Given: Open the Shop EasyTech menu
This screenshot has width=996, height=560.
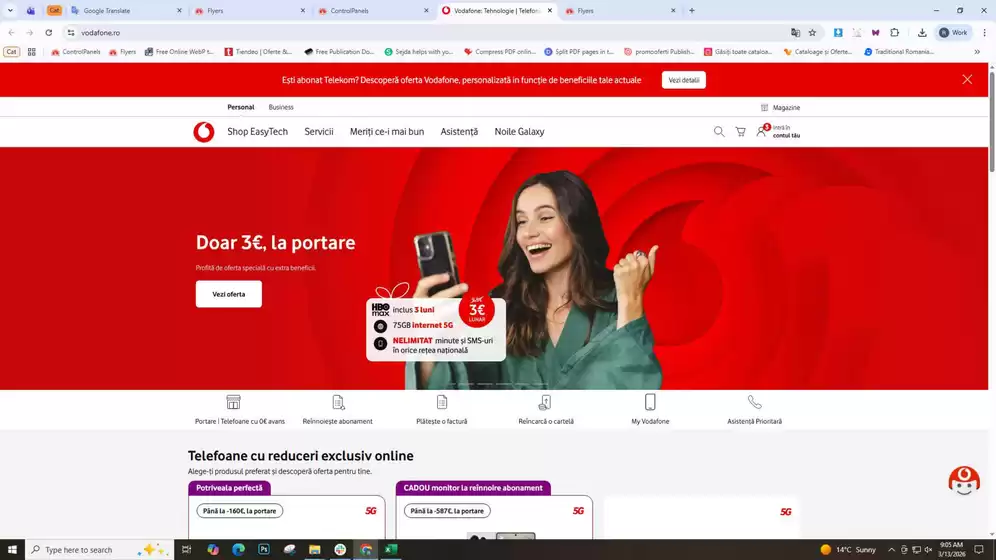Looking at the screenshot, I should [257, 131].
